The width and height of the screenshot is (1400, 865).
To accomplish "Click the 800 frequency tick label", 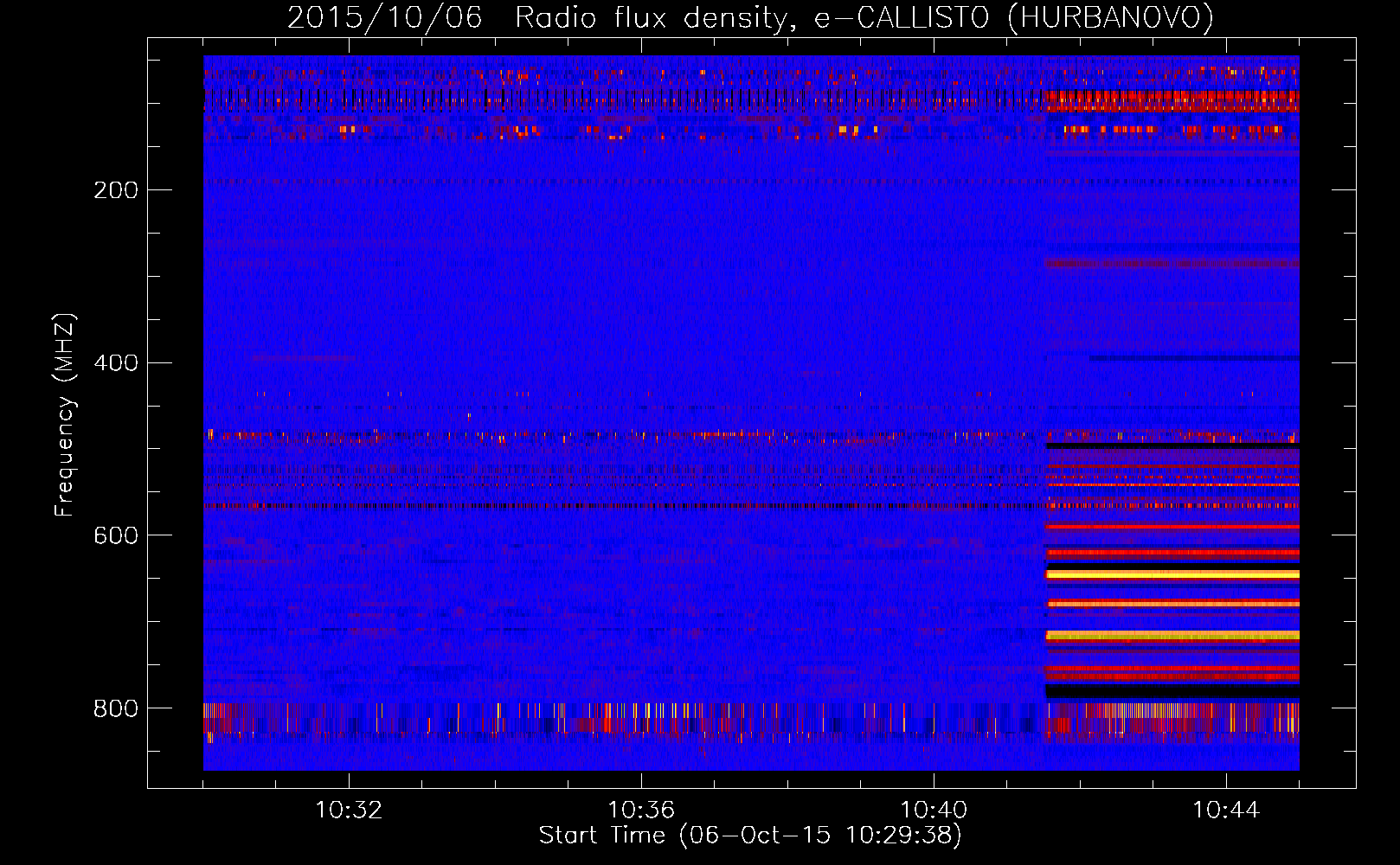I will coord(116,708).
